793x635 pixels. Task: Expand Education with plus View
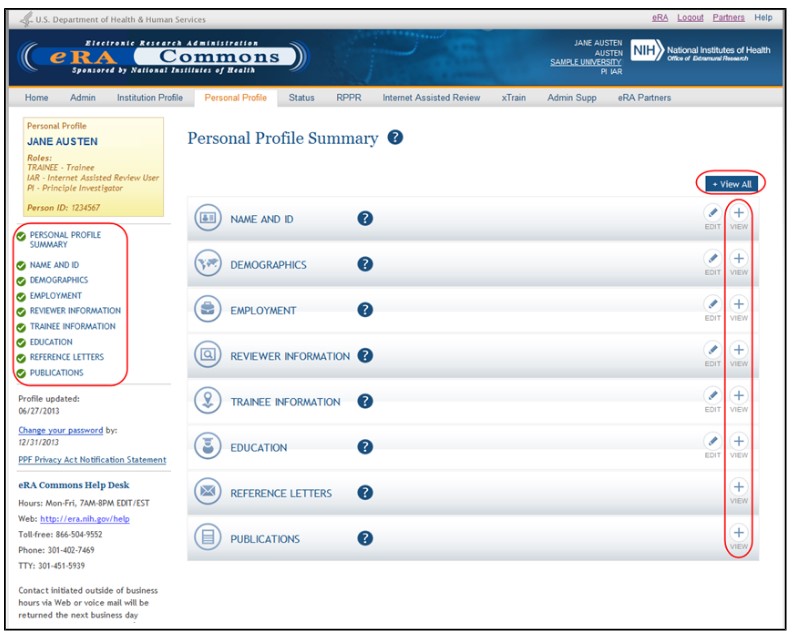[738, 445]
